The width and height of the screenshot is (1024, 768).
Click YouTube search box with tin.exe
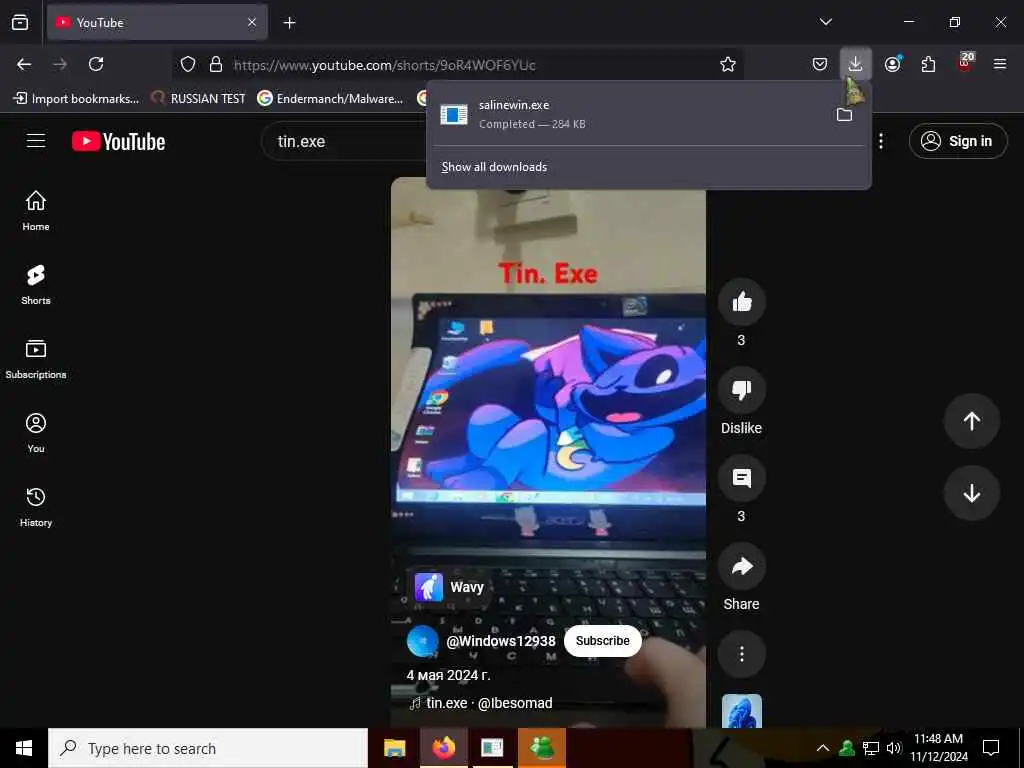[x=346, y=142]
